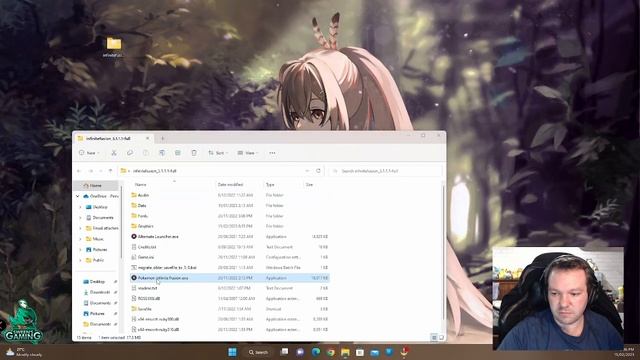Go back with the Back arrow

coord(79,171)
